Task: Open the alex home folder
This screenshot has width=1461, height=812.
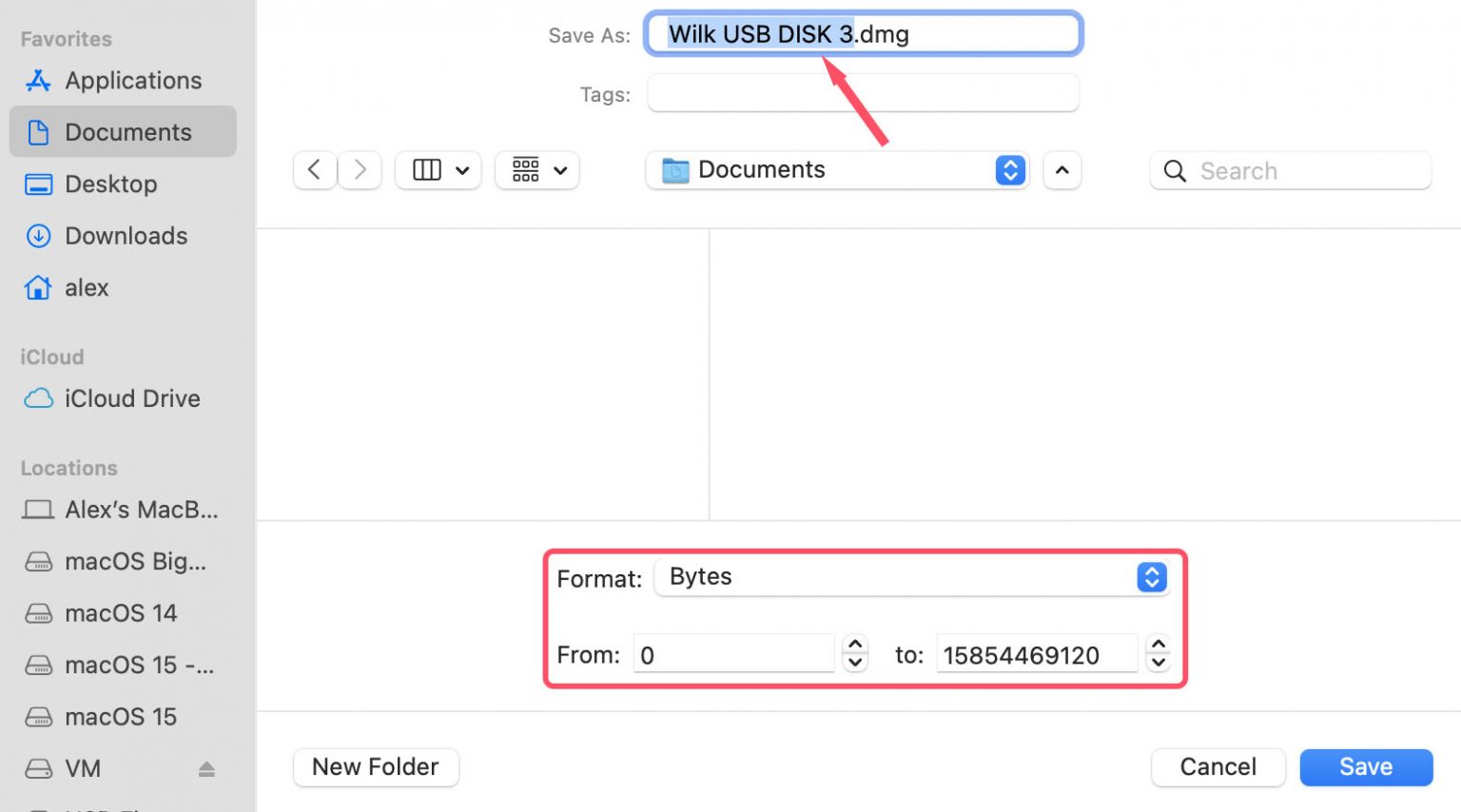Action: point(87,287)
